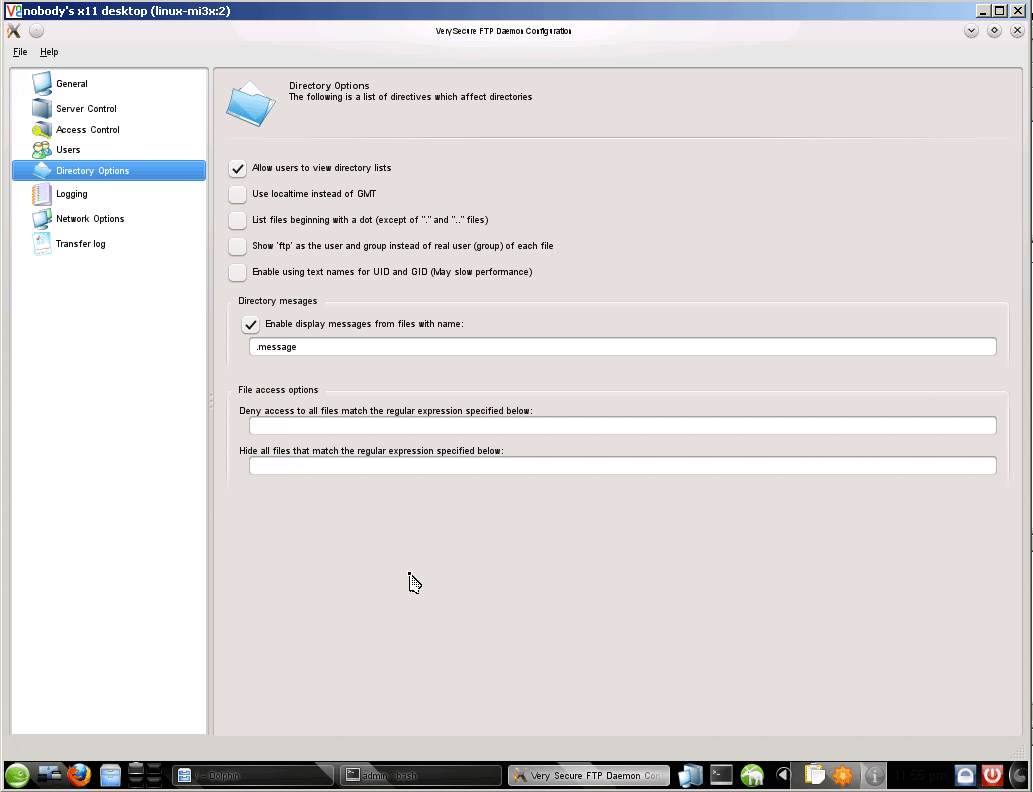Switch to the Dolphin taskbar window
Viewport: 1033px width, 792px height.
point(253,776)
